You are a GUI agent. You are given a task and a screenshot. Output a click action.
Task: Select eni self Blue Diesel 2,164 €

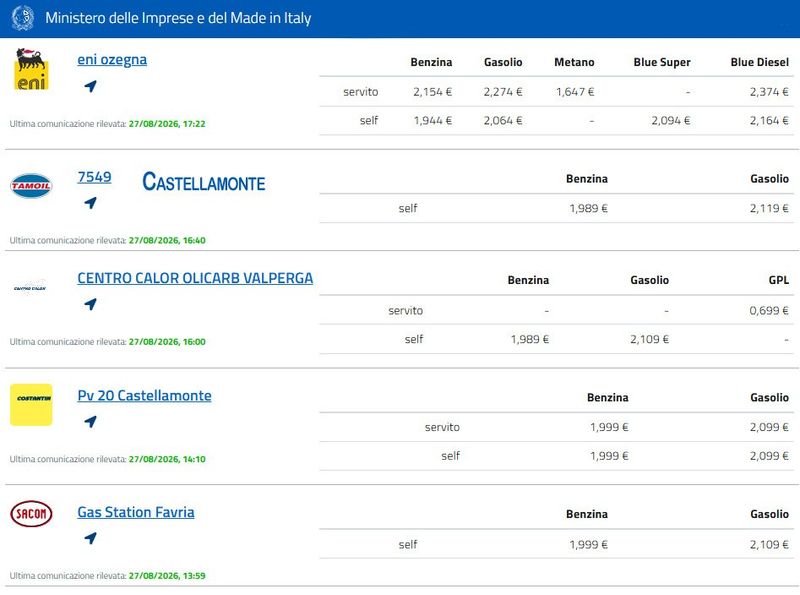point(769,120)
